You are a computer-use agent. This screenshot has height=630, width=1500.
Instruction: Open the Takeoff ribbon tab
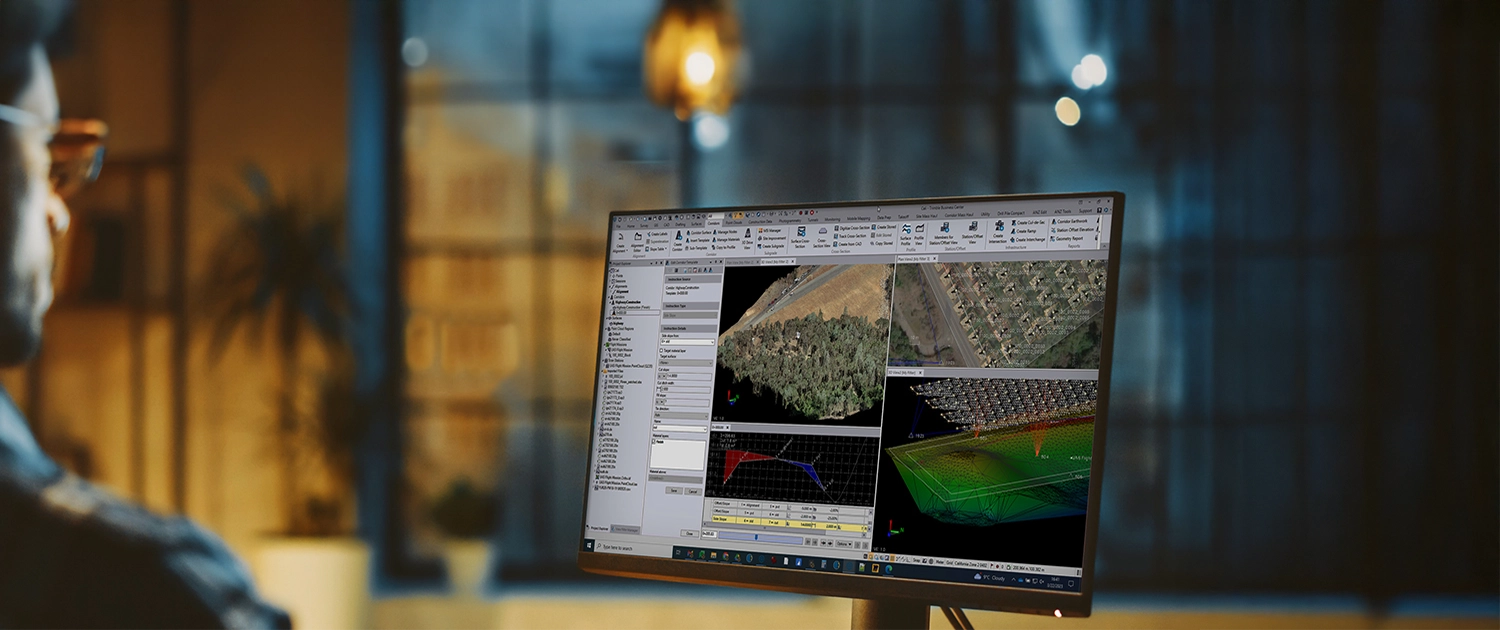[903, 216]
